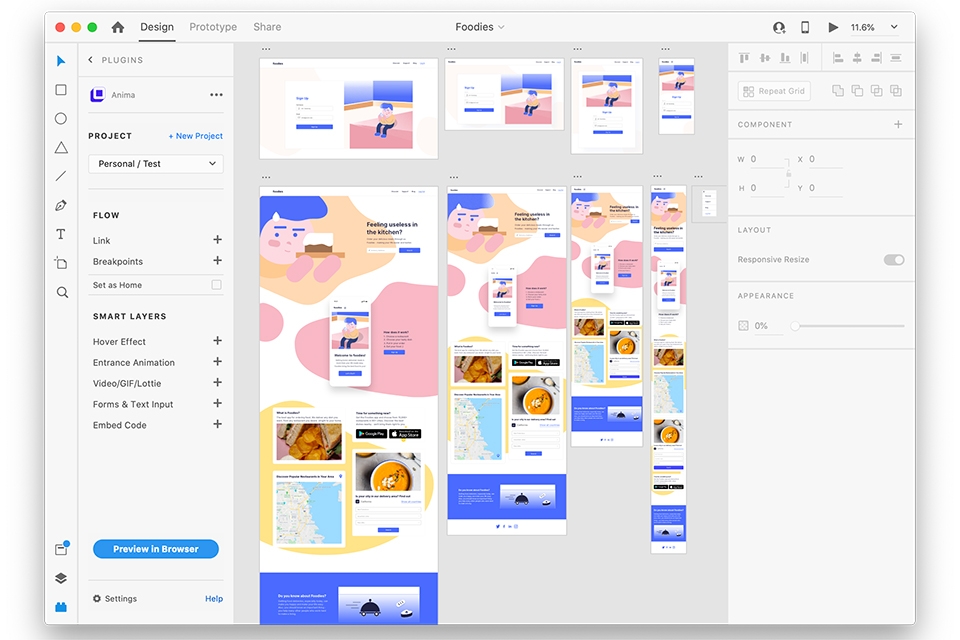
Task: Check the Set as Home checkbox
Action: click(x=216, y=285)
